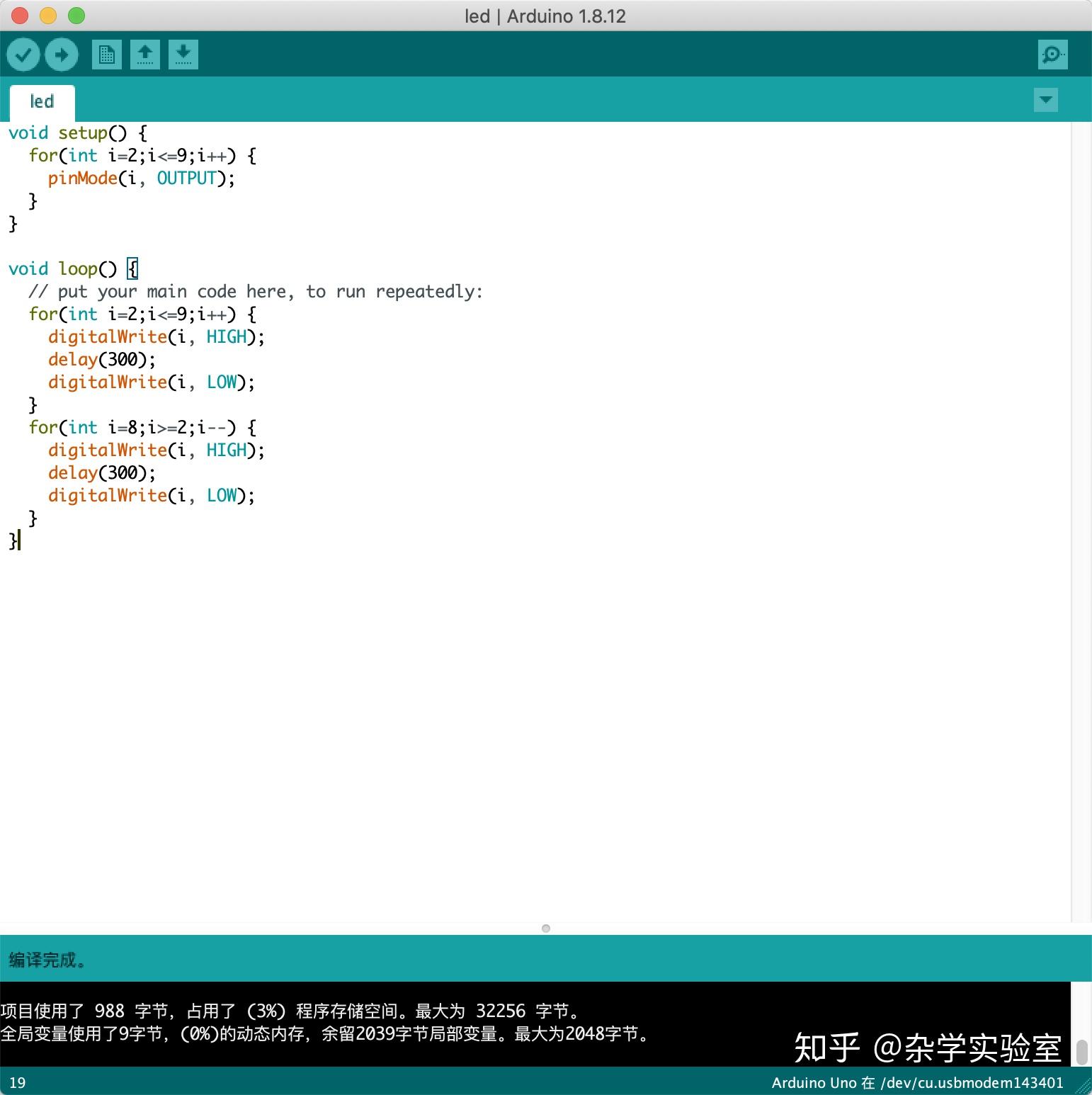Screen dimensions: 1092x1095
Task: Select the led sketch tab
Action: pos(42,101)
